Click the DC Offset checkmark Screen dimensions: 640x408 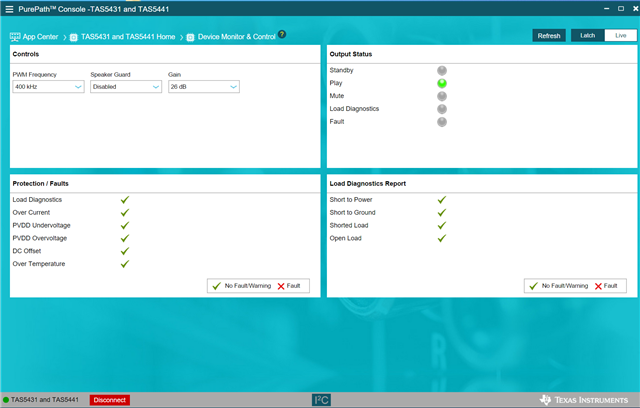pos(125,251)
